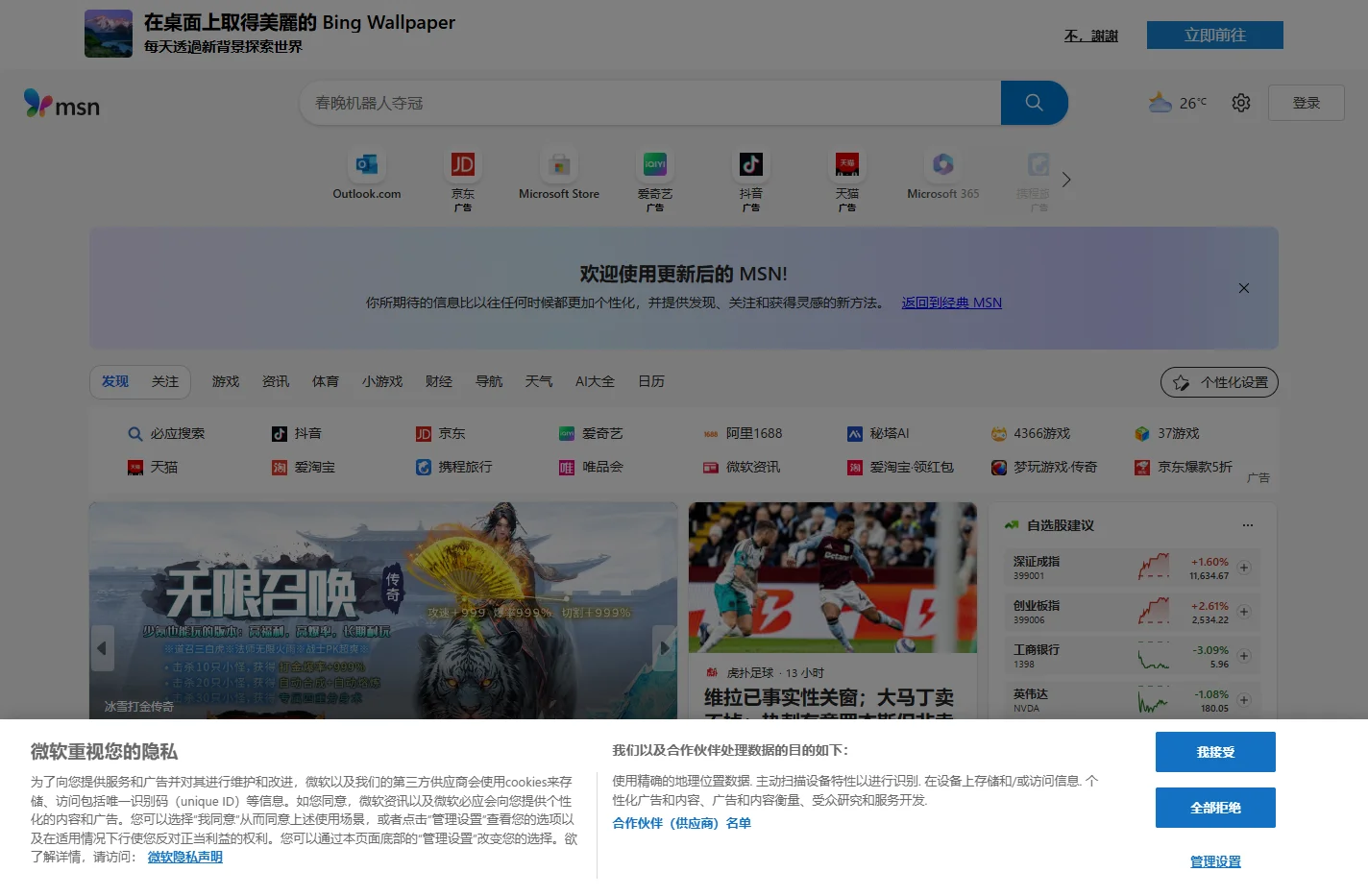The width and height of the screenshot is (1368, 896).
Task: Open 管理设置 cookie settings link
Action: (1215, 861)
